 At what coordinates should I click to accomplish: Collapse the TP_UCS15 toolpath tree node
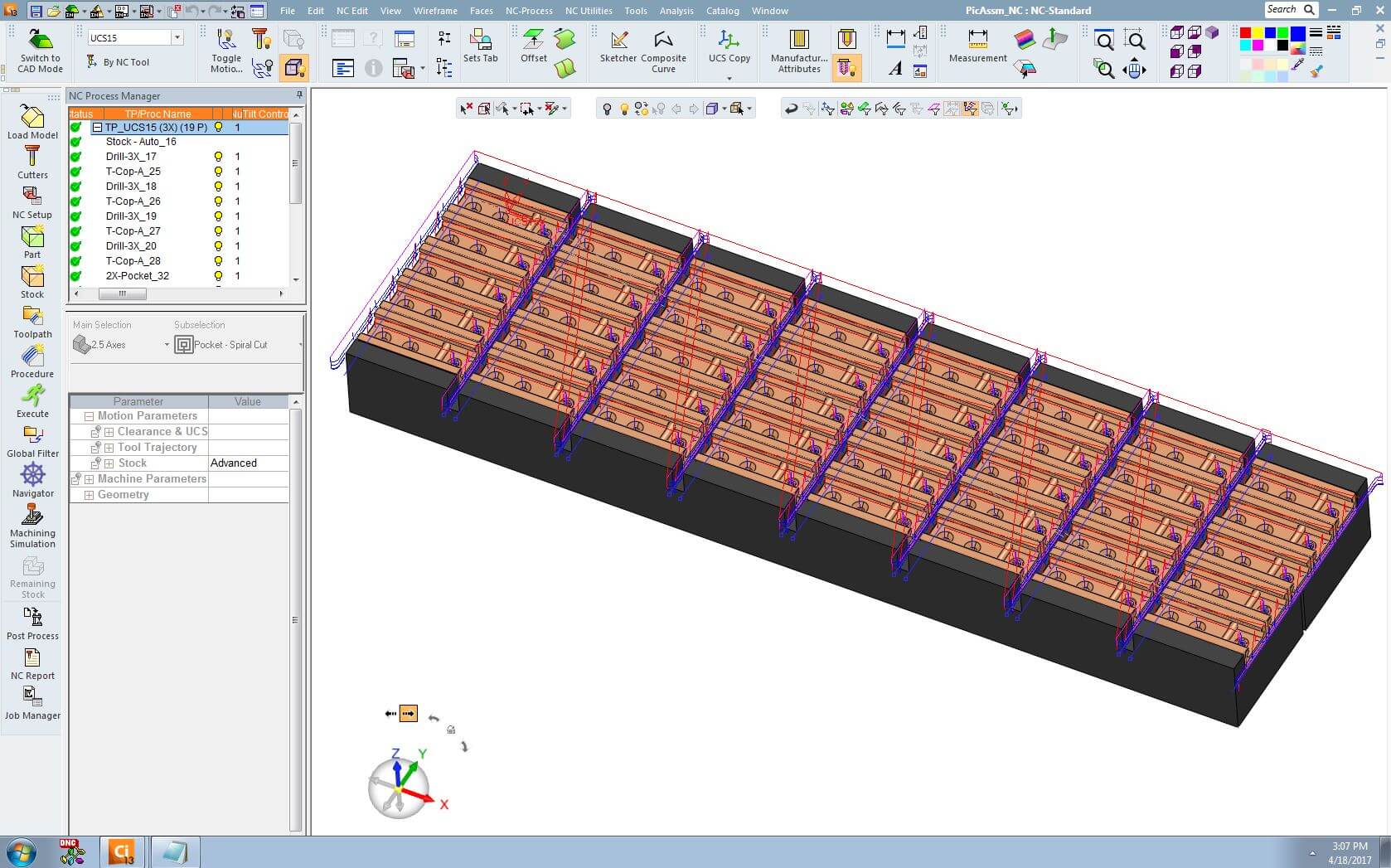tap(97, 128)
